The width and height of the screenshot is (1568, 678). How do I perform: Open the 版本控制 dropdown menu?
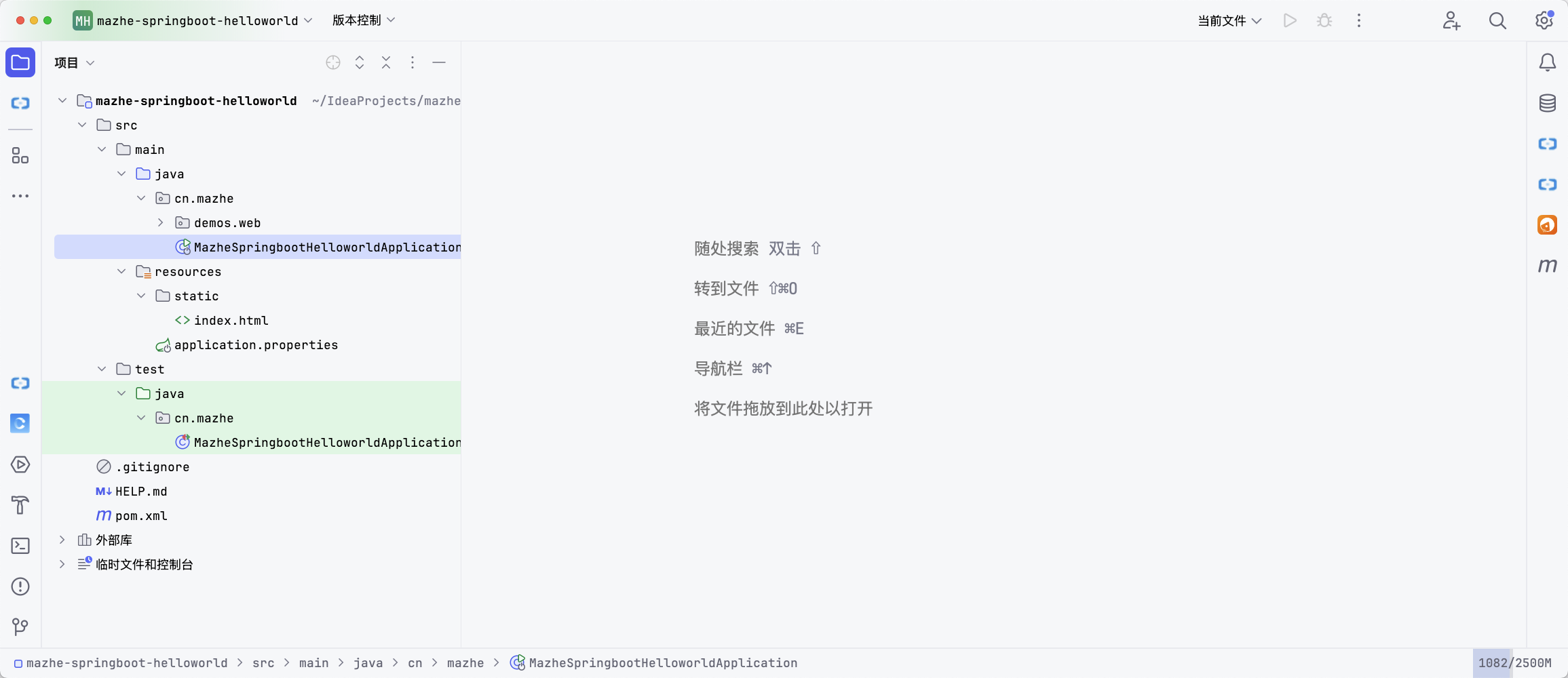[x=364, y=20]
